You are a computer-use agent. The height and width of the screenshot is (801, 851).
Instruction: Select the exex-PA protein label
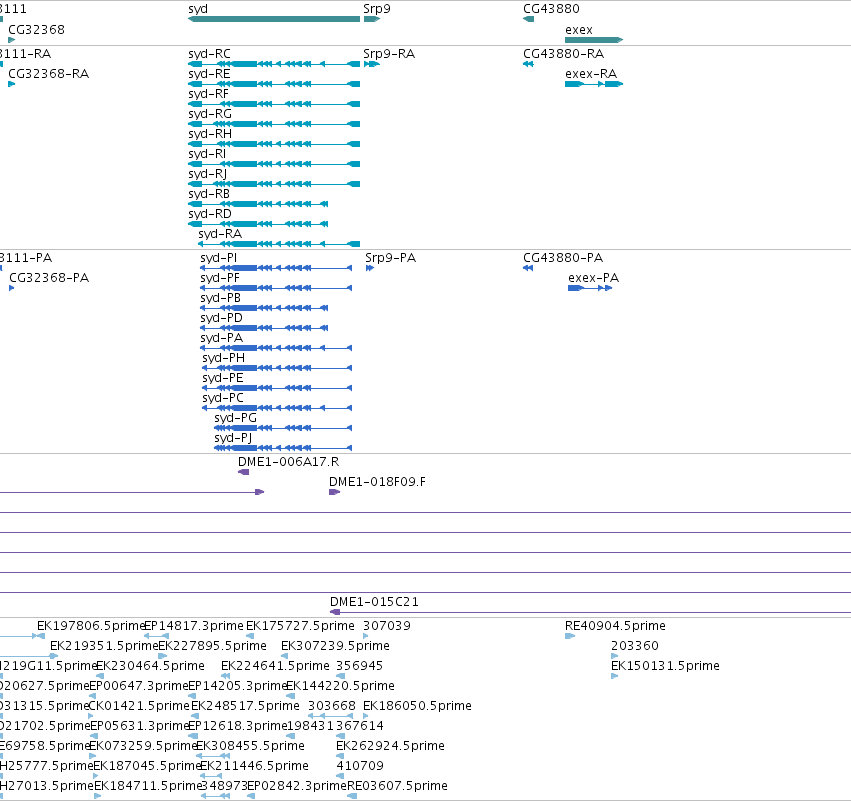click(x=594, y=278)
